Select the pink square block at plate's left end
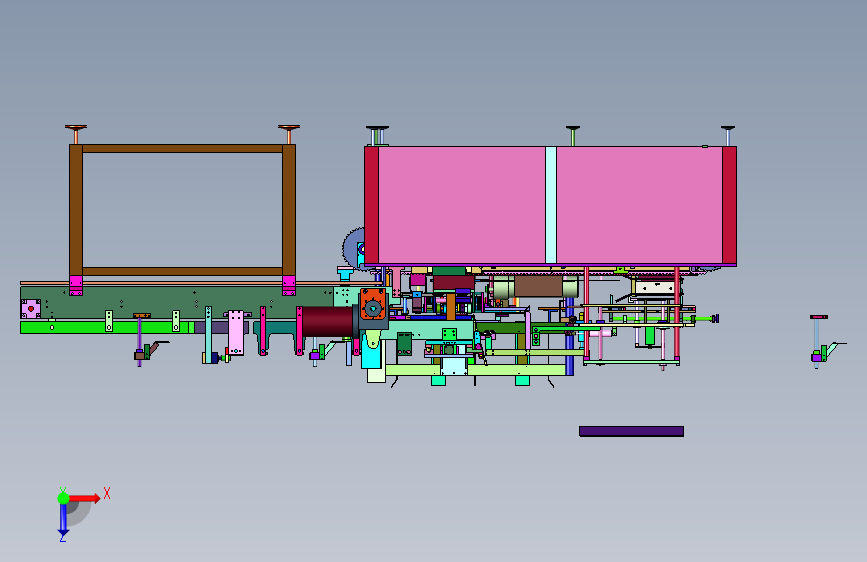This screenshot has height=562, width=867. (30, 309)
